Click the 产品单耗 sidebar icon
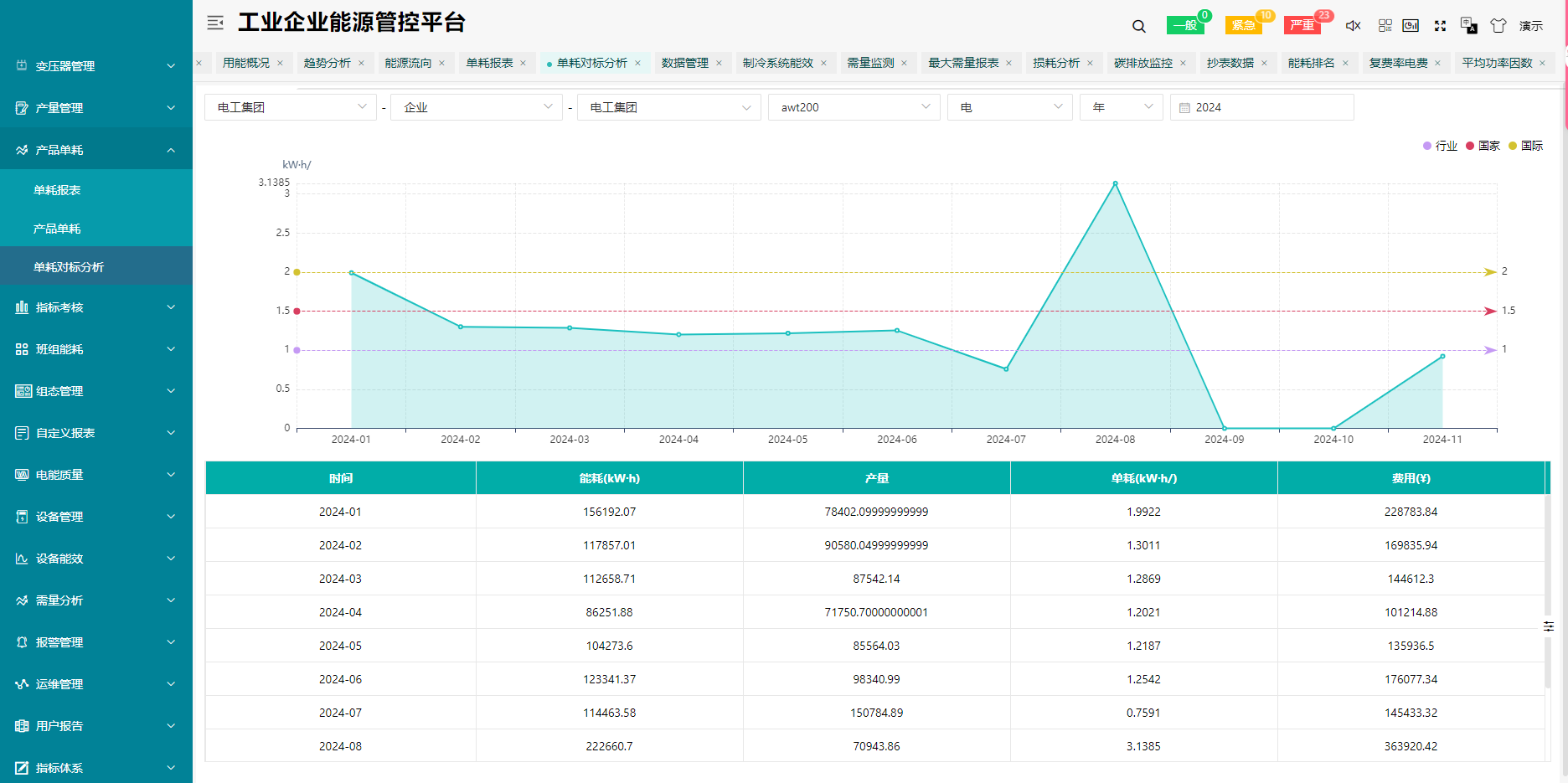 [x=22, y=150]
